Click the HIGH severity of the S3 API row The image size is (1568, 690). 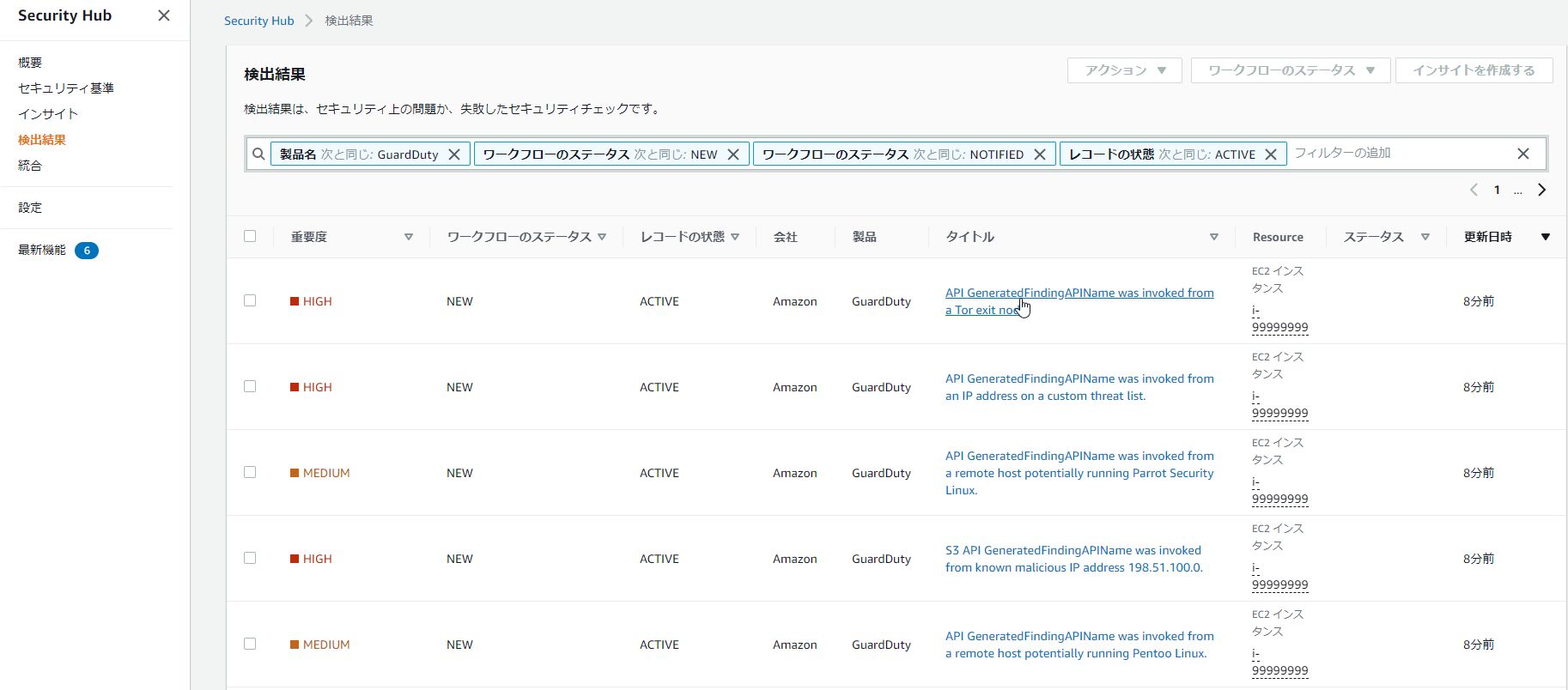(x=311, y=559)
